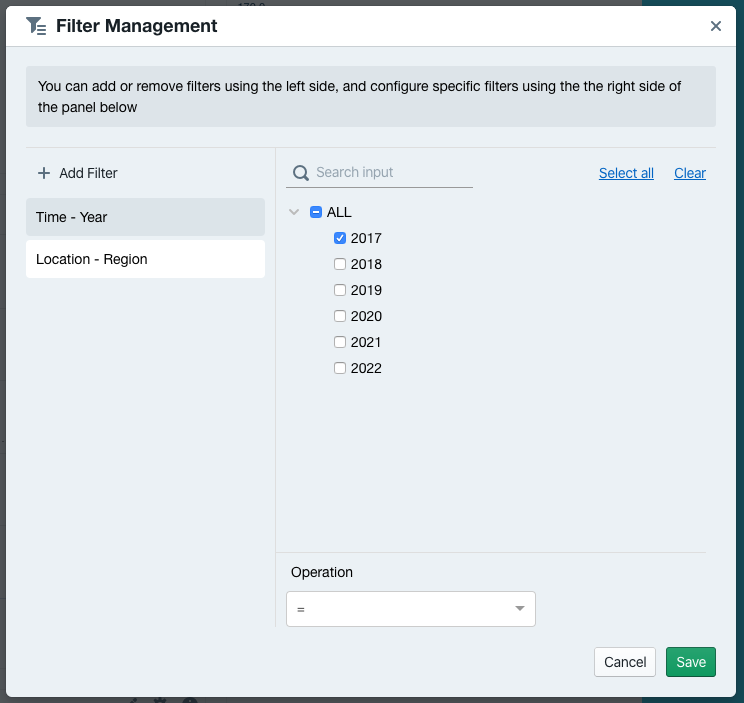Toggle the ALL years checkbox
The height and width of the screenshot is (703, 744).
click(x=316, y=212)
